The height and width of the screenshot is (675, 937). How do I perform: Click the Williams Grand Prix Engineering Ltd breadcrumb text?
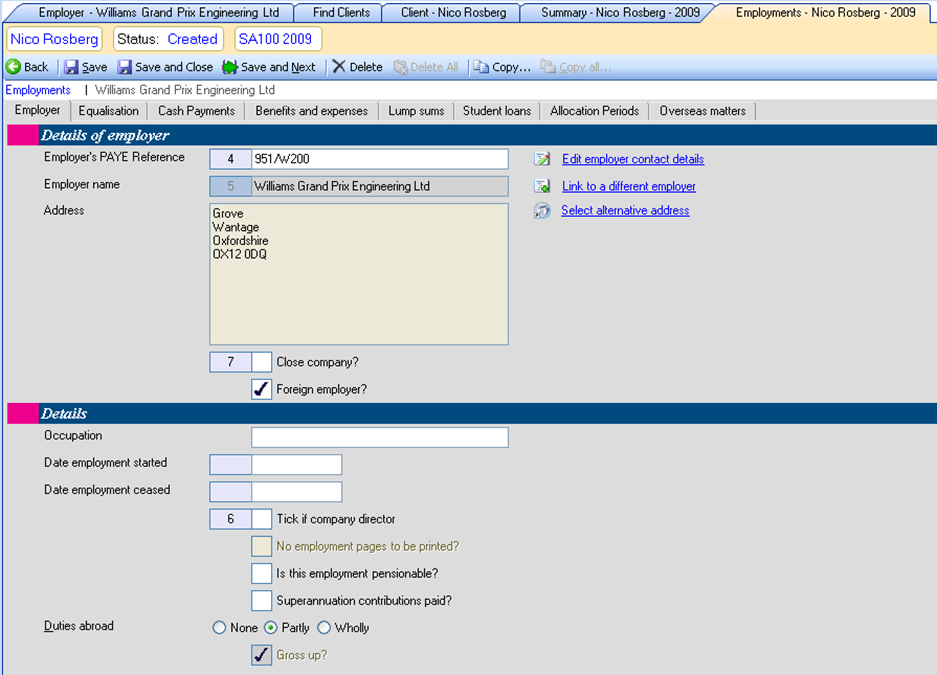(185, 90)
